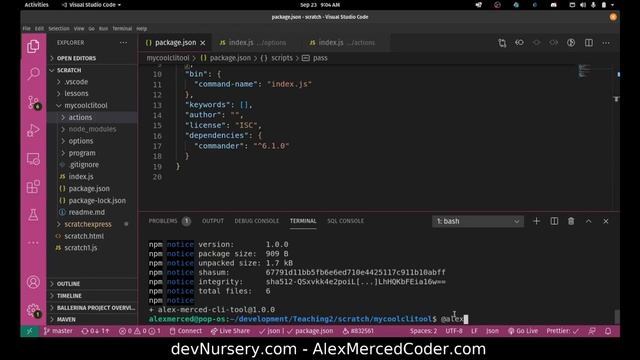Viewport: 640px width, 360px height.
Task: Open editor more actions menu
Action: (606, 42)
